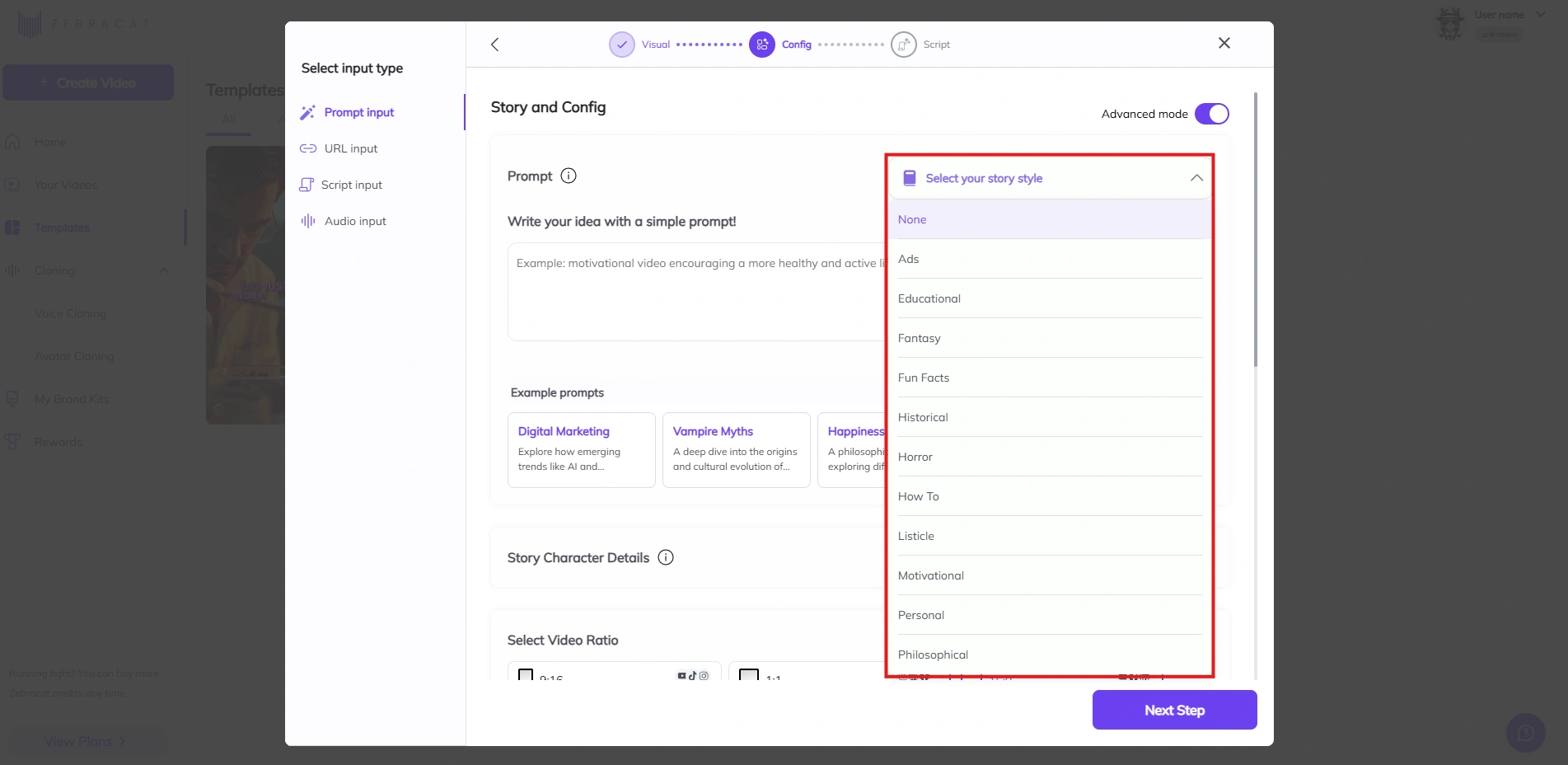The width and height of the screenshot is (1568, 765).
Task: Open Templates in the sidebar
Action: click(62, 228)
